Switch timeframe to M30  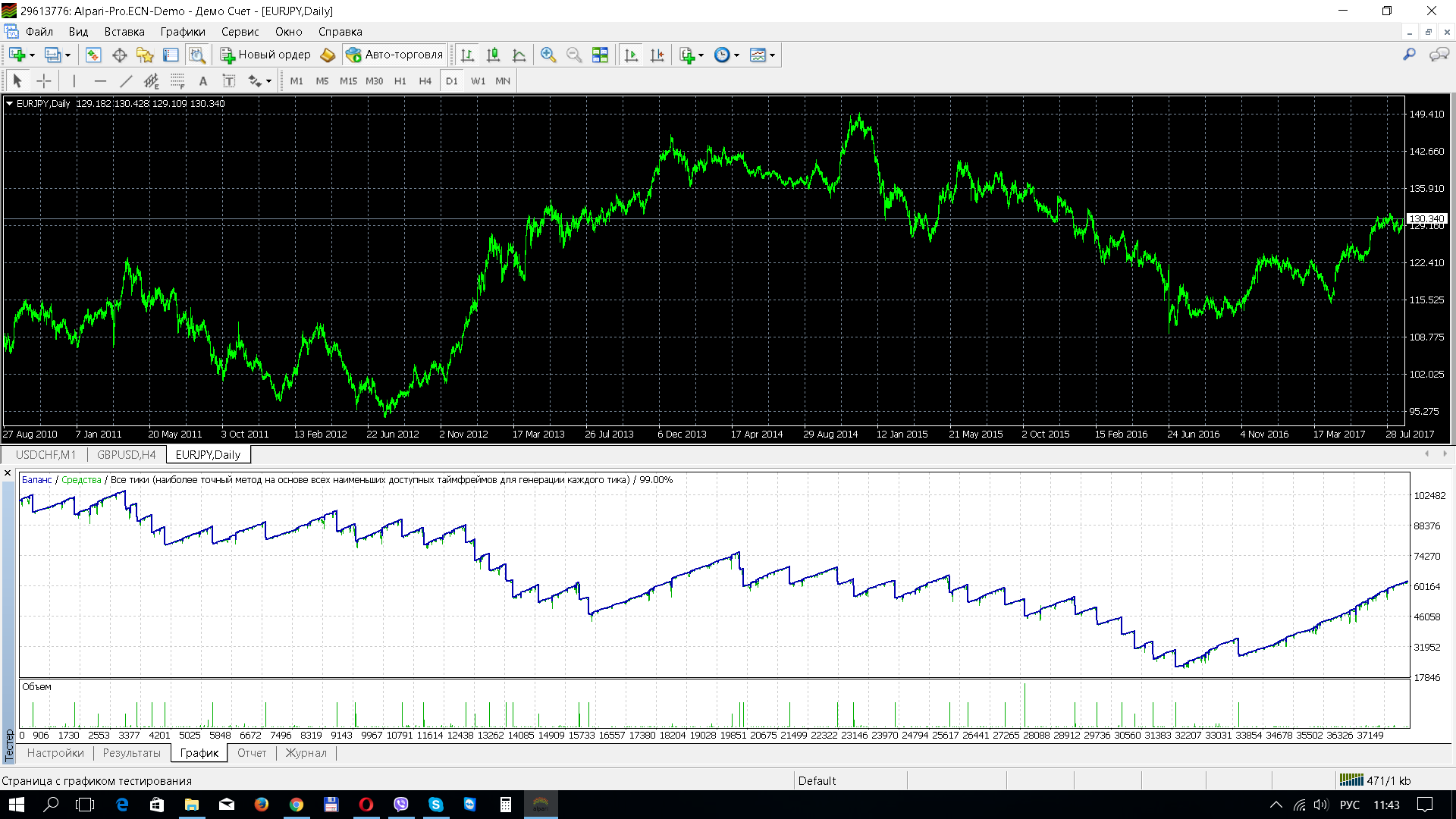[x=375, y=81]
